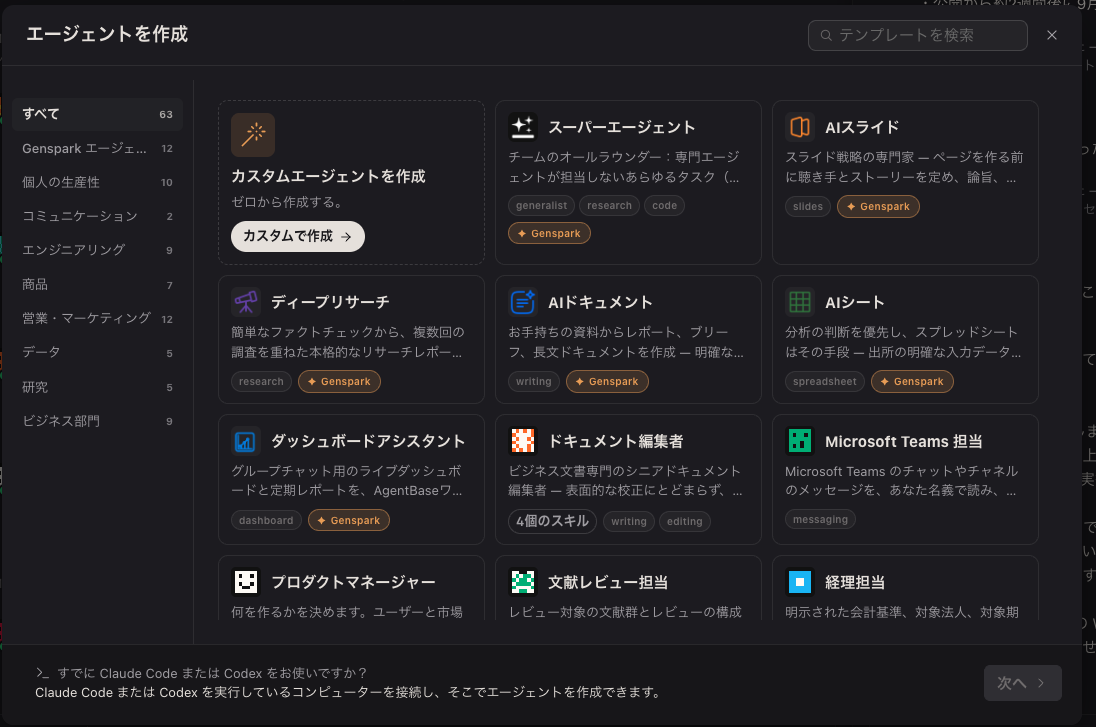Click the terminal prompt icon in footer
The image size is (1096, 727).
(43, 673)
